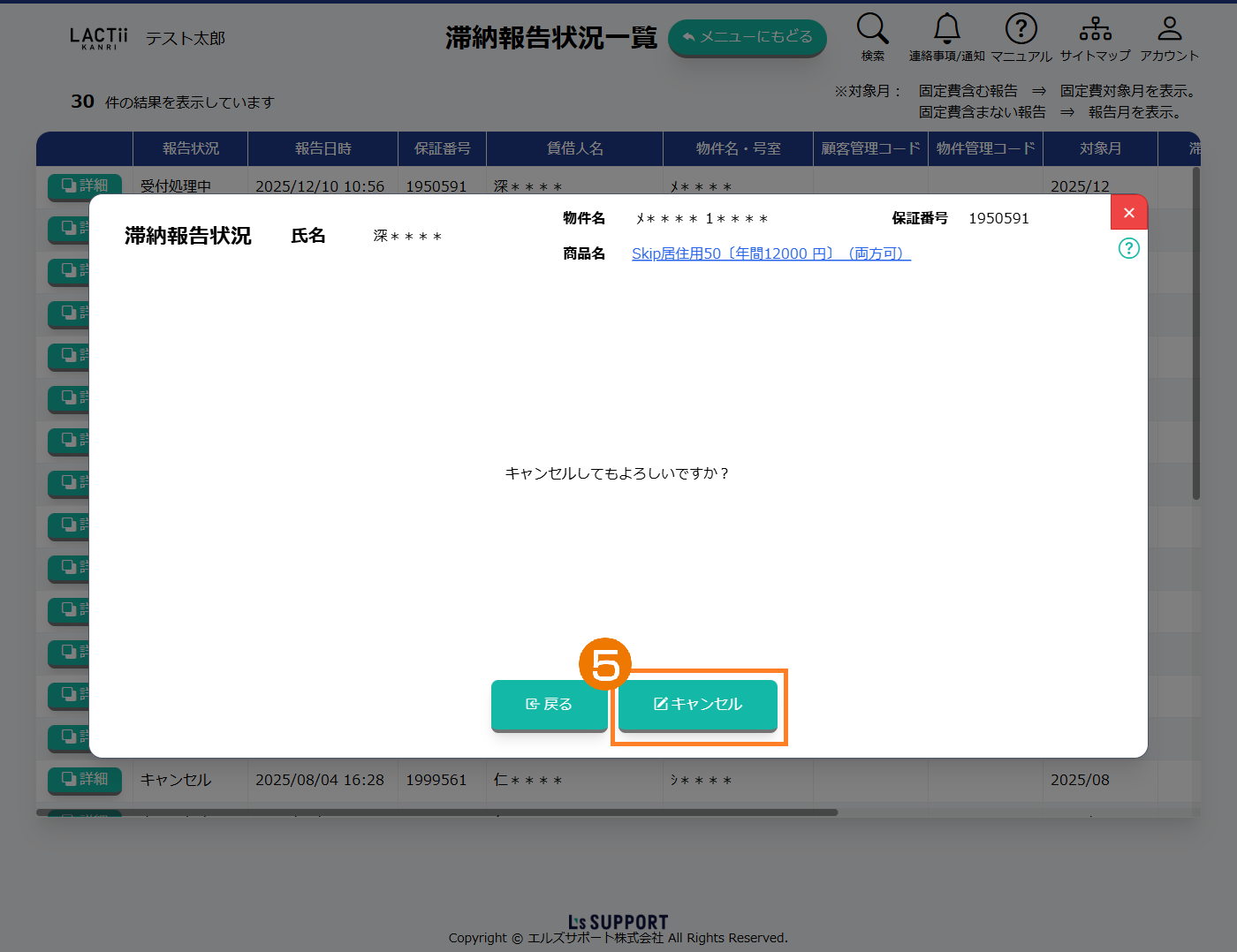1237x952 pixels.
Task: Select the 報告状況 column header
Action: (x=190, y=148)
